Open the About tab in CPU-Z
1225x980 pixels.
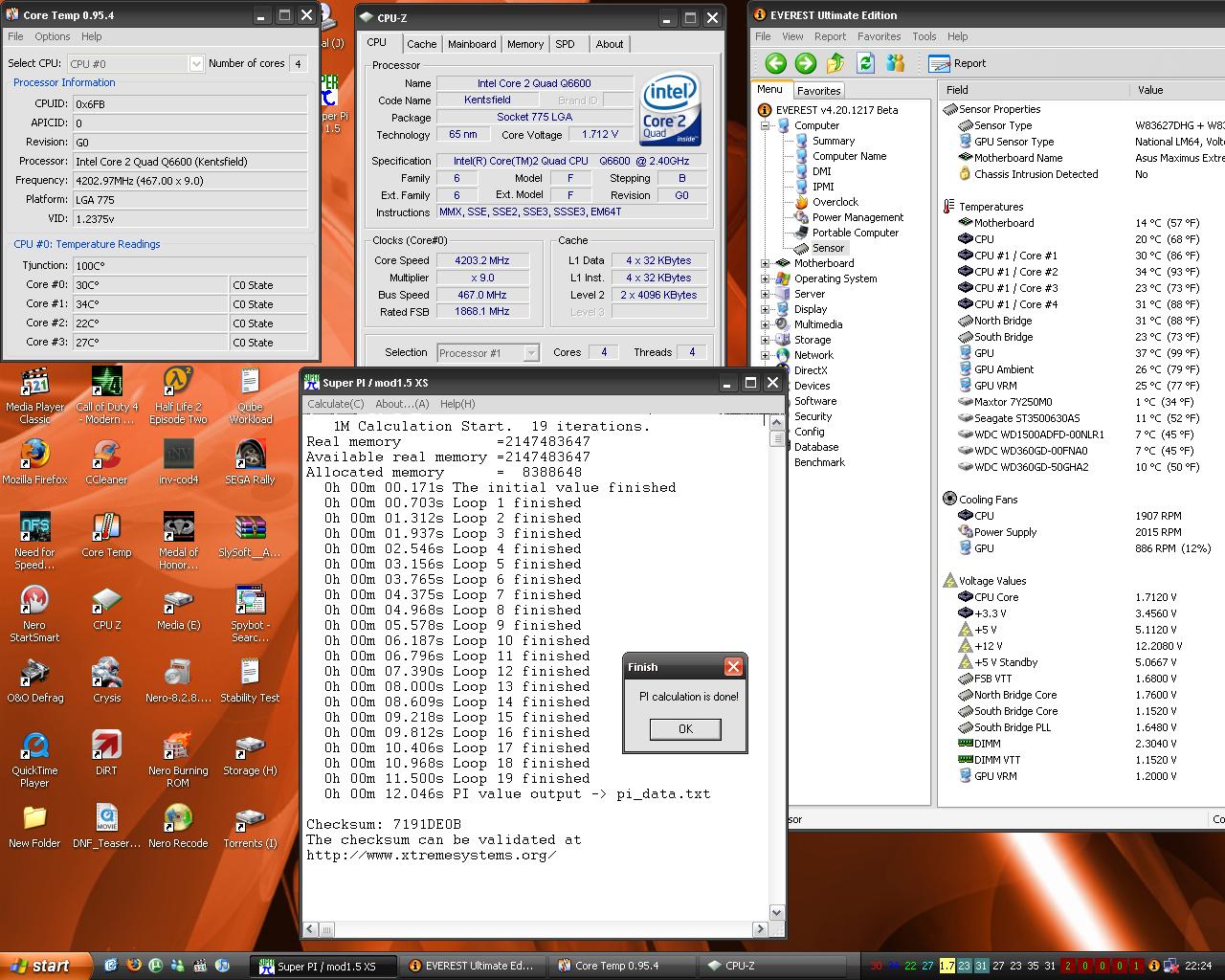point(610,44)
